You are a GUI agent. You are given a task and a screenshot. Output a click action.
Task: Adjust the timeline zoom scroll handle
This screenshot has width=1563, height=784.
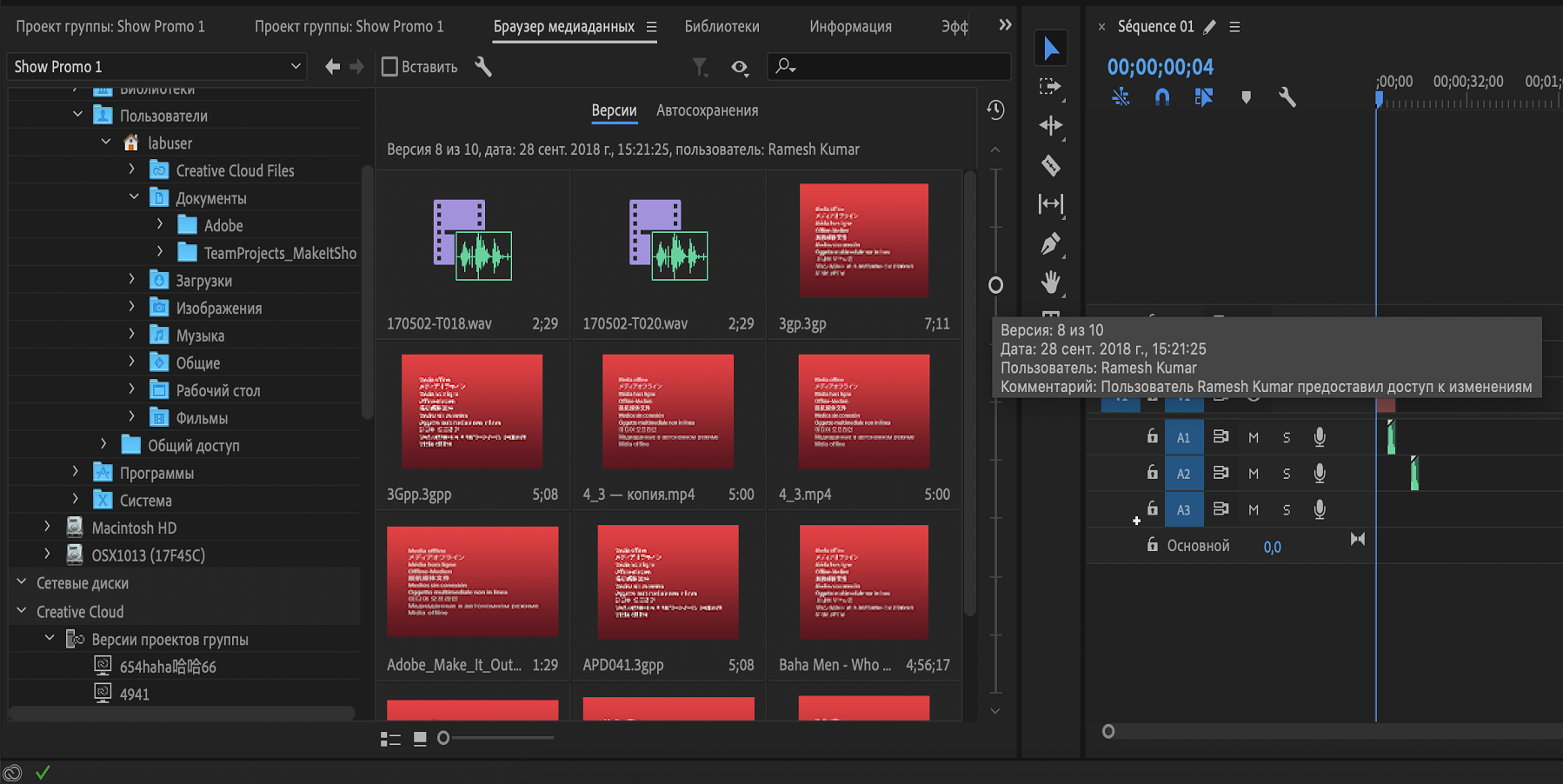click(1108, 732)
